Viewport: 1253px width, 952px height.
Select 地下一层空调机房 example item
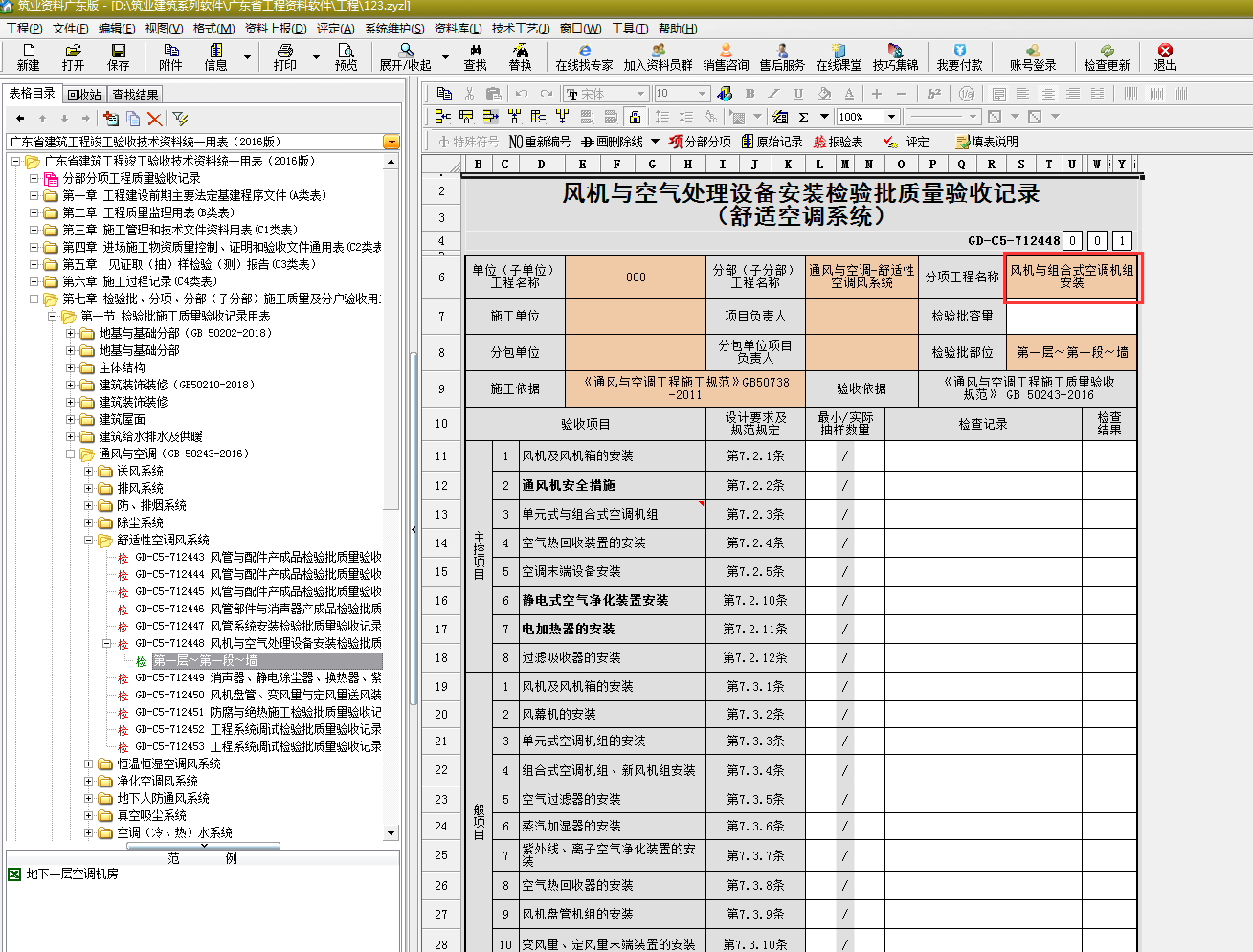click(x=72, y=874)
